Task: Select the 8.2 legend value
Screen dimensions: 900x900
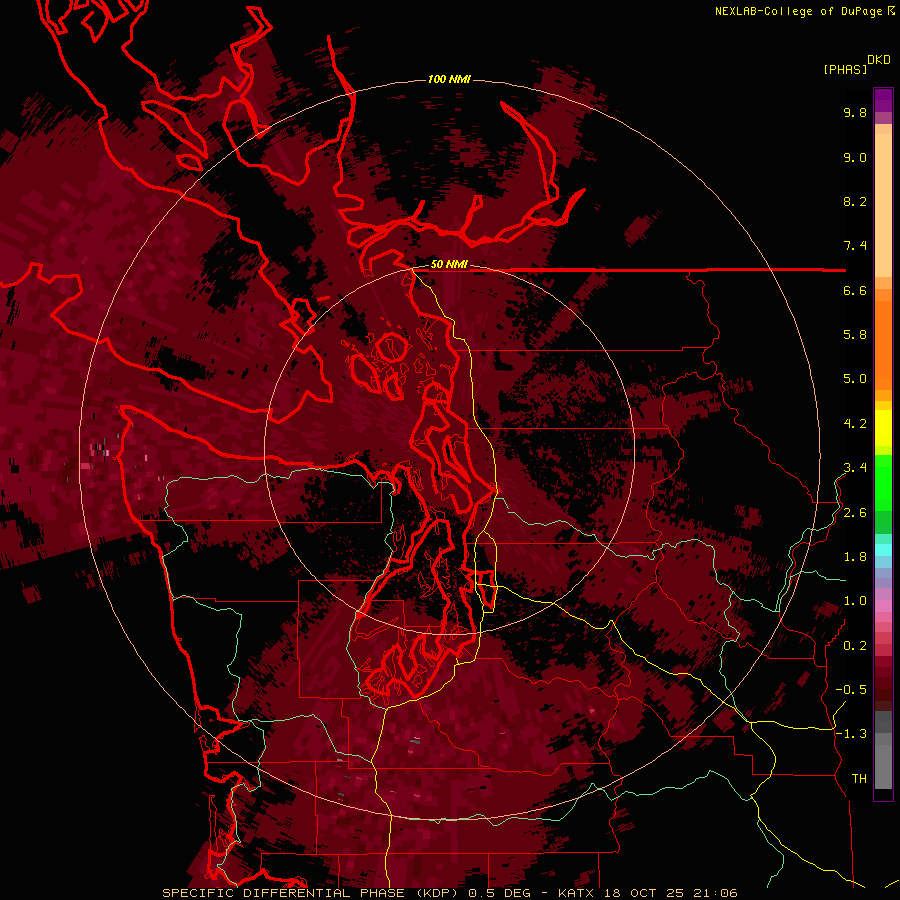Action: point(855,201)
